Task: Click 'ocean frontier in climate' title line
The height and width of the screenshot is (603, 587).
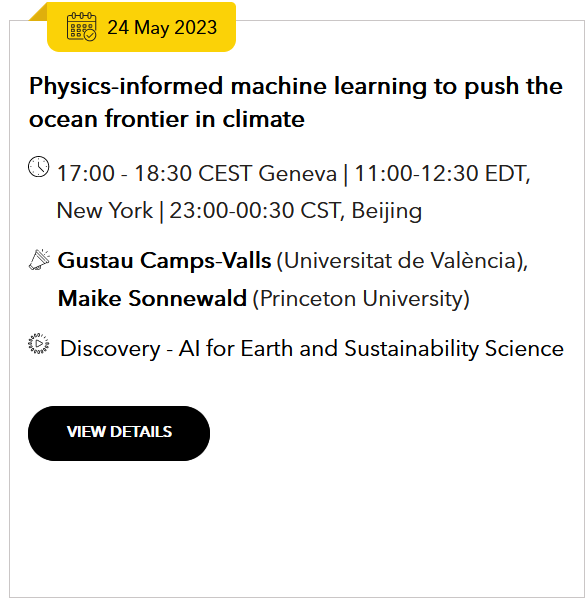Action: (167, 119)
